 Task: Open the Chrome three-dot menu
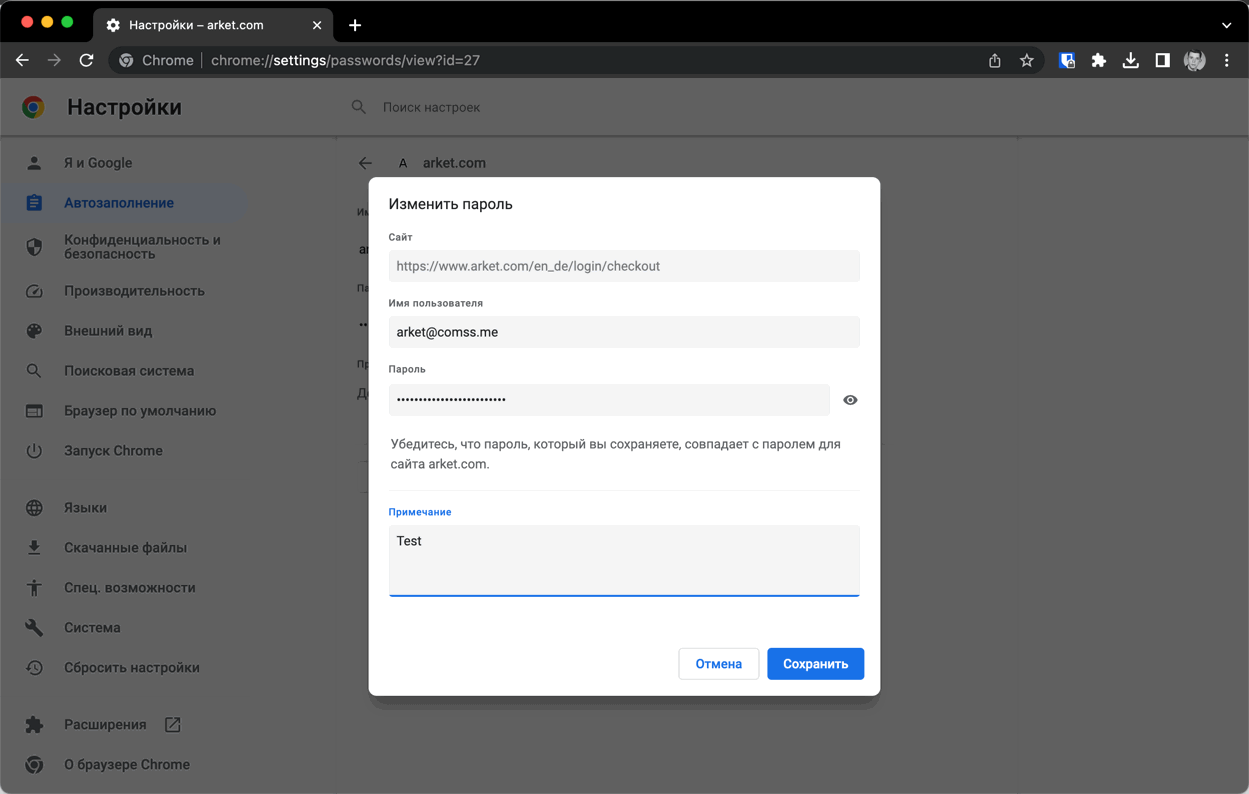pos(1227,60)
